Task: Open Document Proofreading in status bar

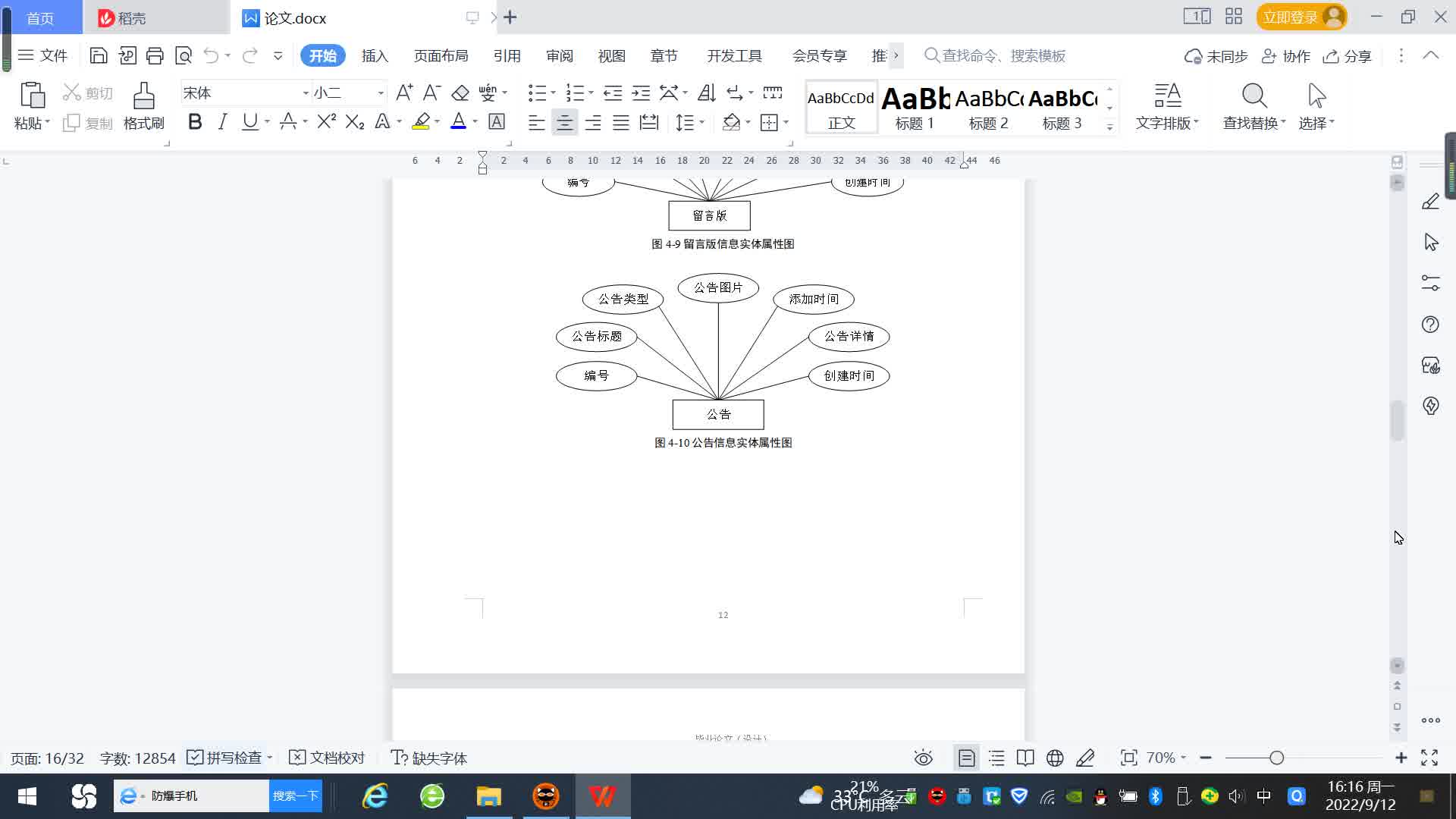Action: [328, 758]
